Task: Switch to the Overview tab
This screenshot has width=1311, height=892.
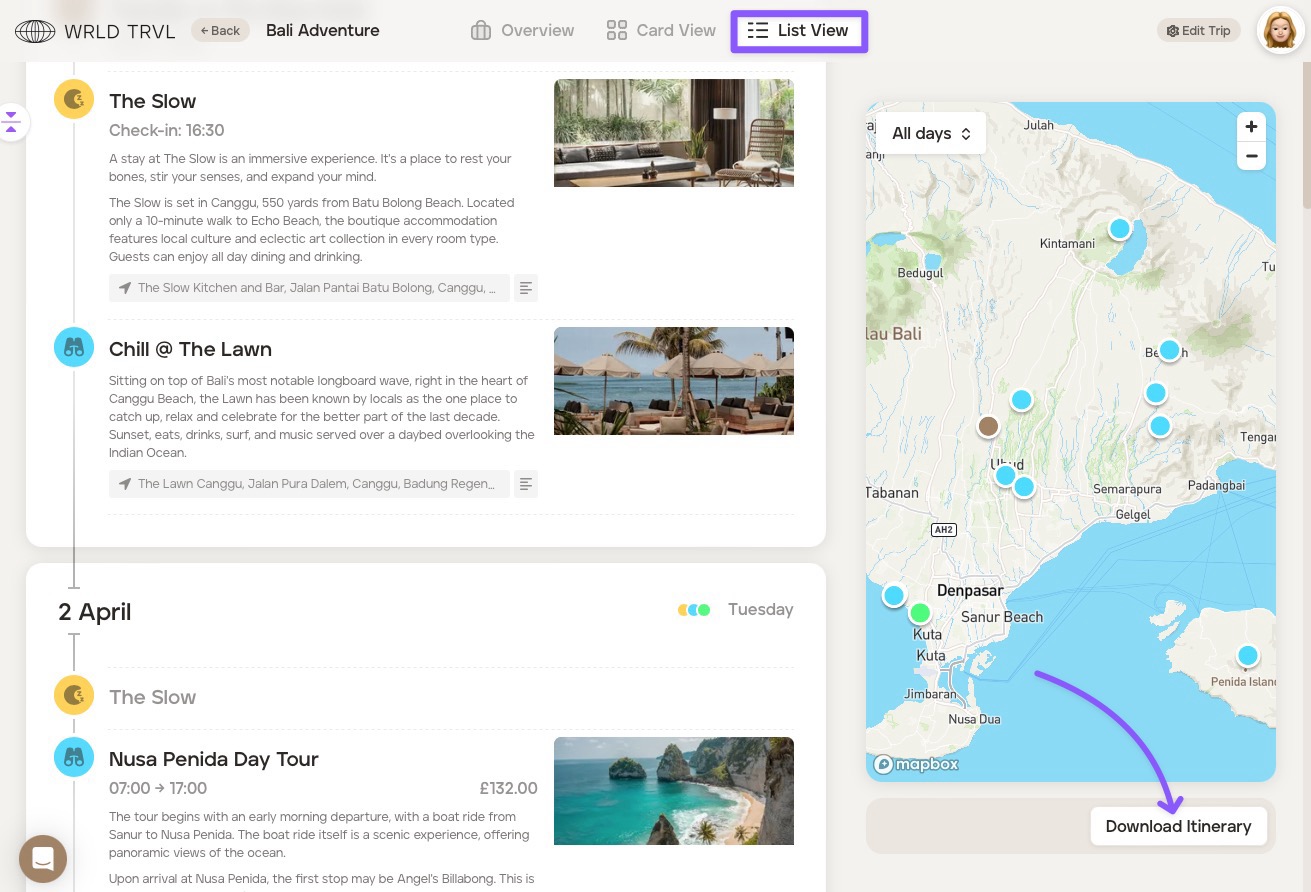Action: tap(523, 31)
